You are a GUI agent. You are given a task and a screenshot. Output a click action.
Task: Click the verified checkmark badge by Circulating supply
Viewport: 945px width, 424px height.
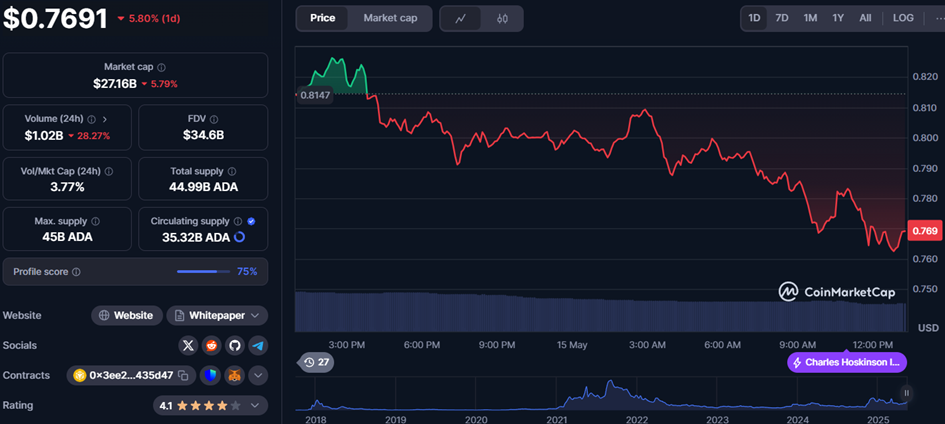[x=251, y=222]
